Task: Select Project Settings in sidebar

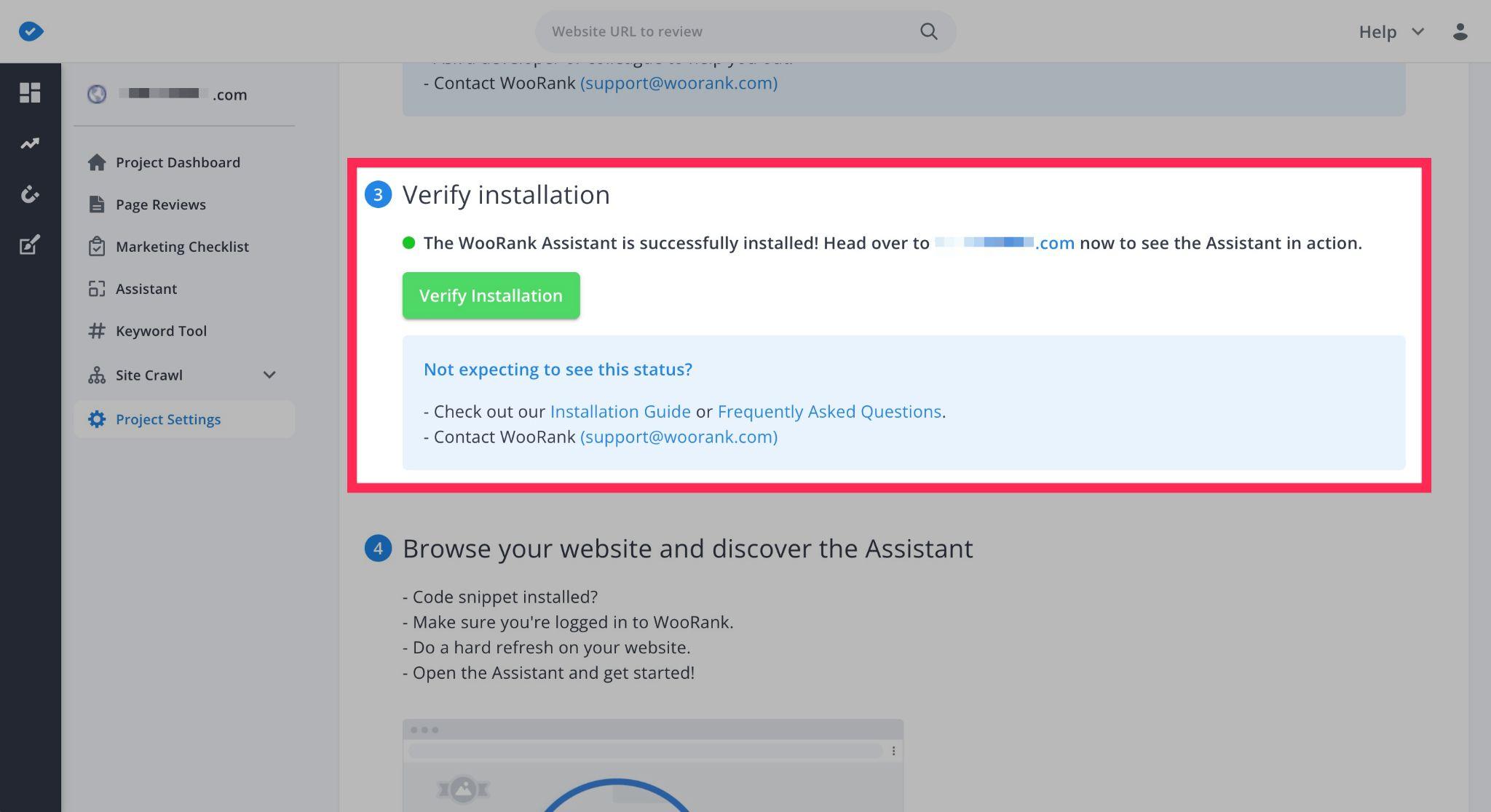Action: [184, 419]
